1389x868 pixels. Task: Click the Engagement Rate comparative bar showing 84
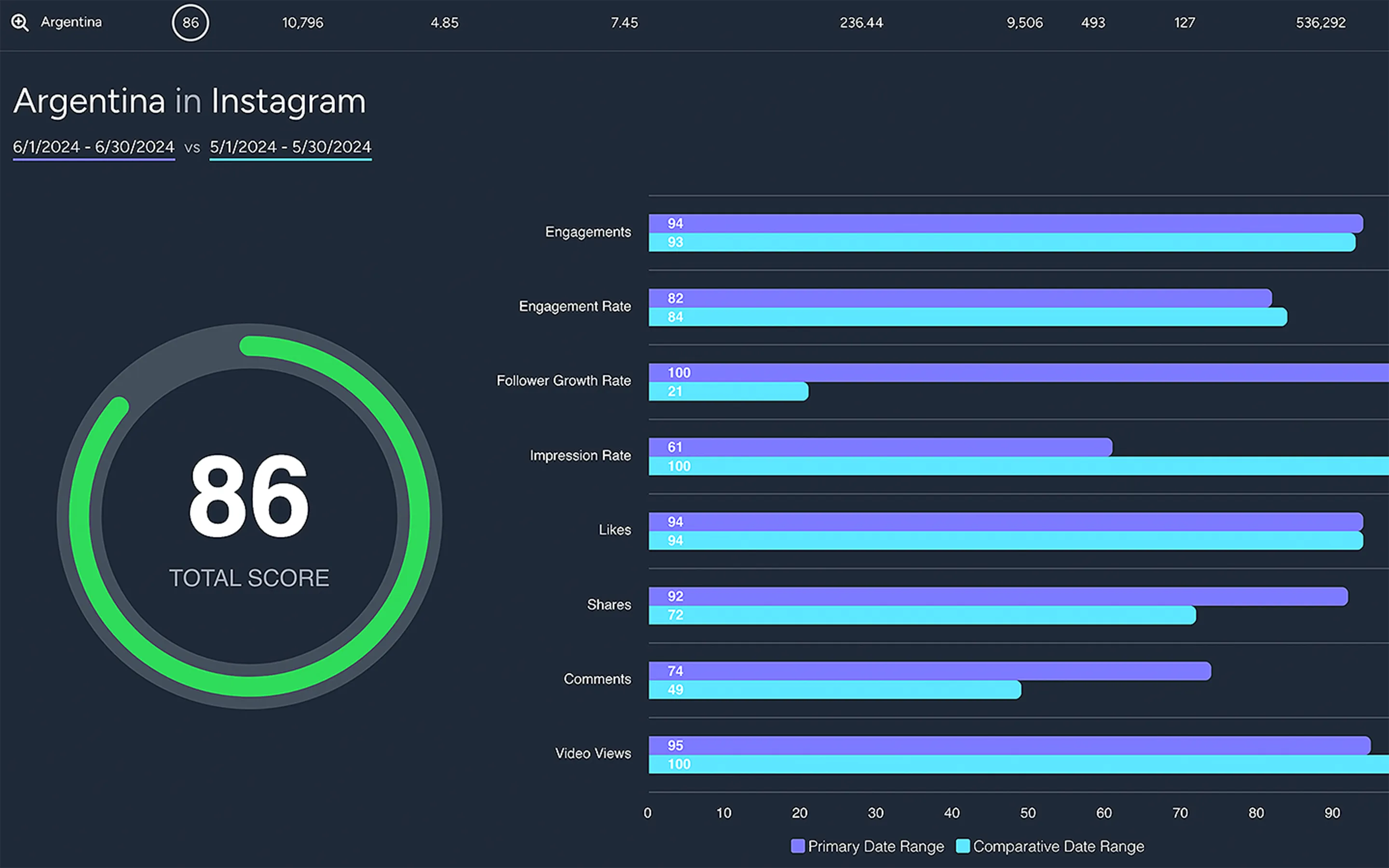967,317
